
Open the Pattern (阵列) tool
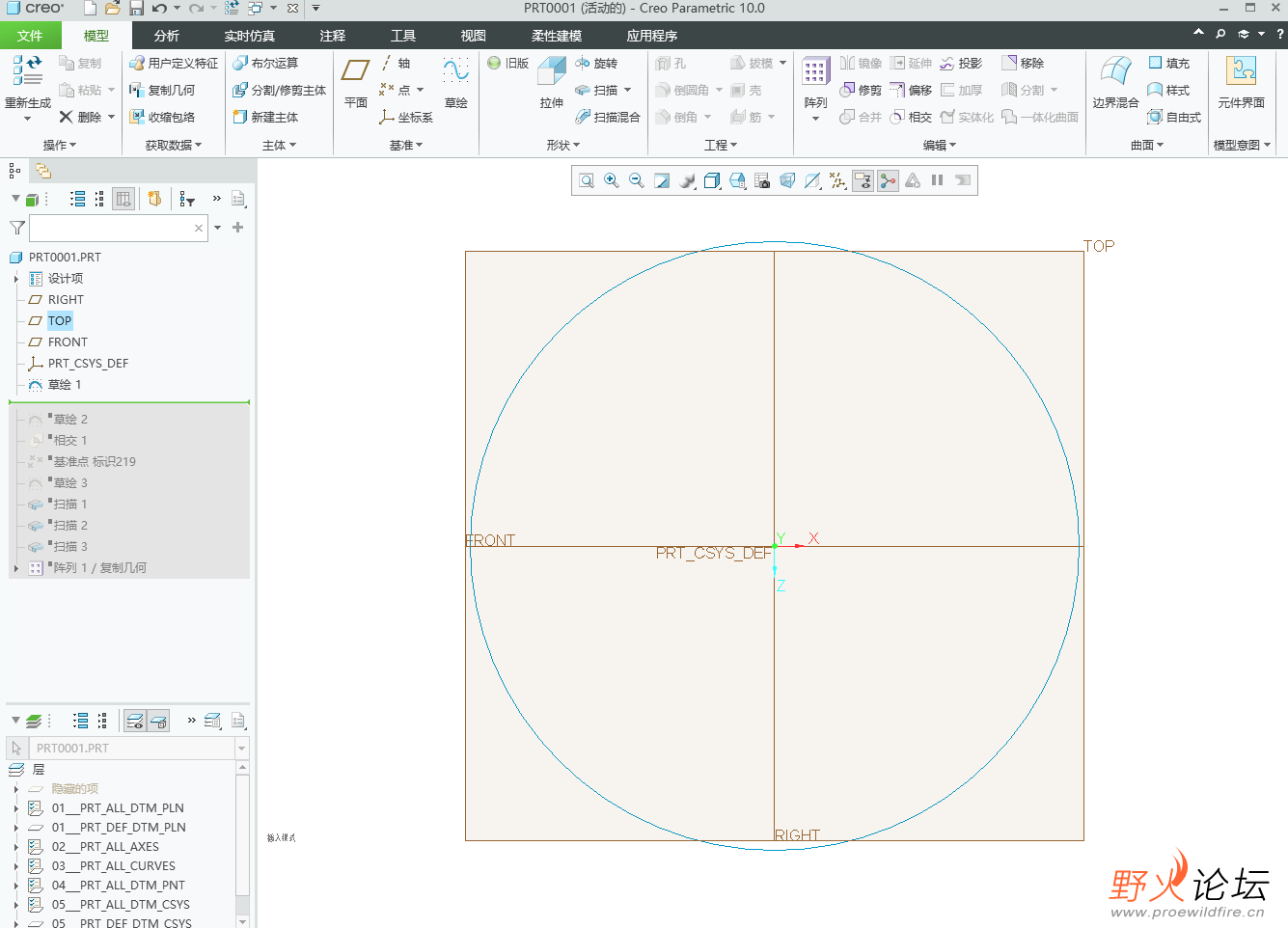(815, 82)
